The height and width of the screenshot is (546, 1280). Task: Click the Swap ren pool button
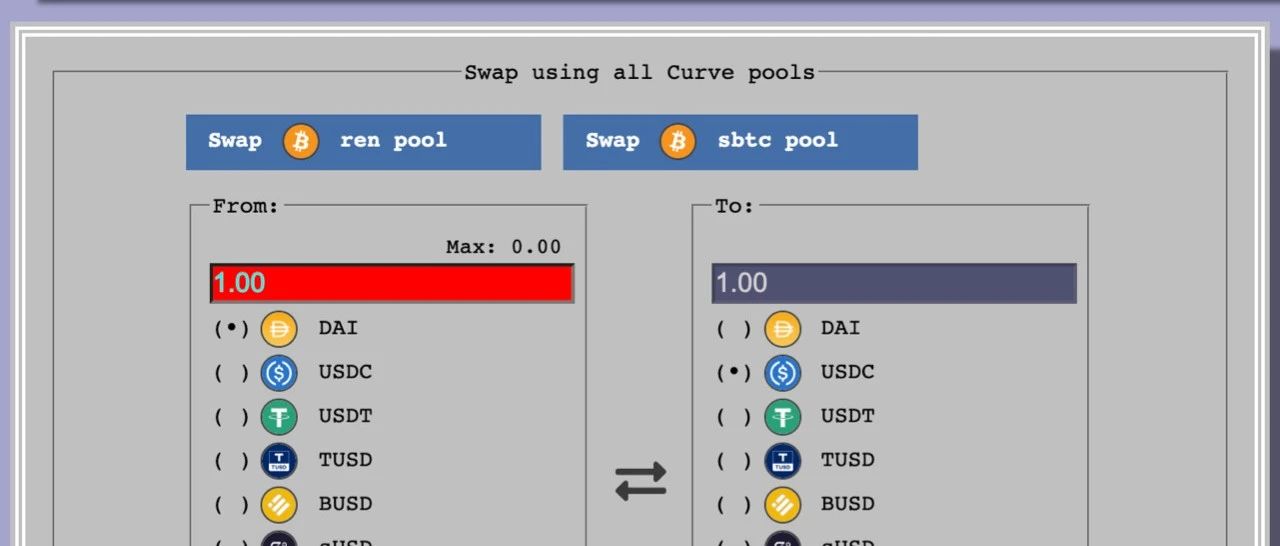363,142
